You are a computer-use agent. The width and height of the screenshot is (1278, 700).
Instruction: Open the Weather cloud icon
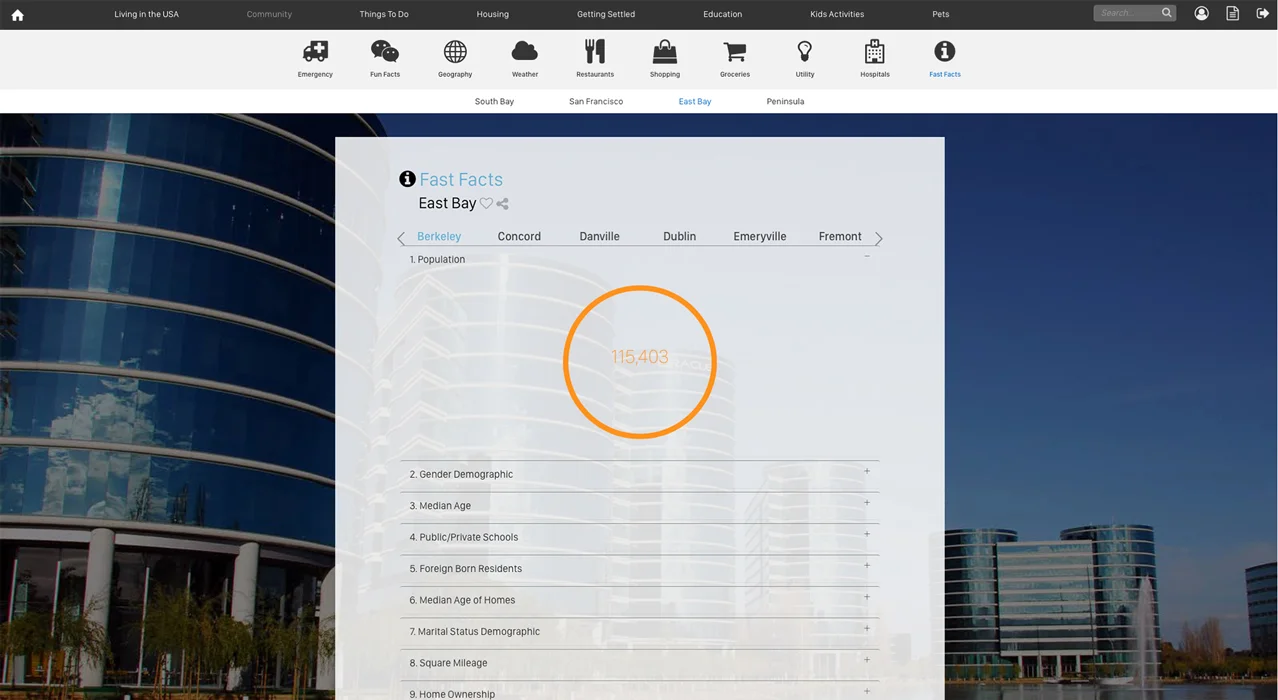coord(525,52)
